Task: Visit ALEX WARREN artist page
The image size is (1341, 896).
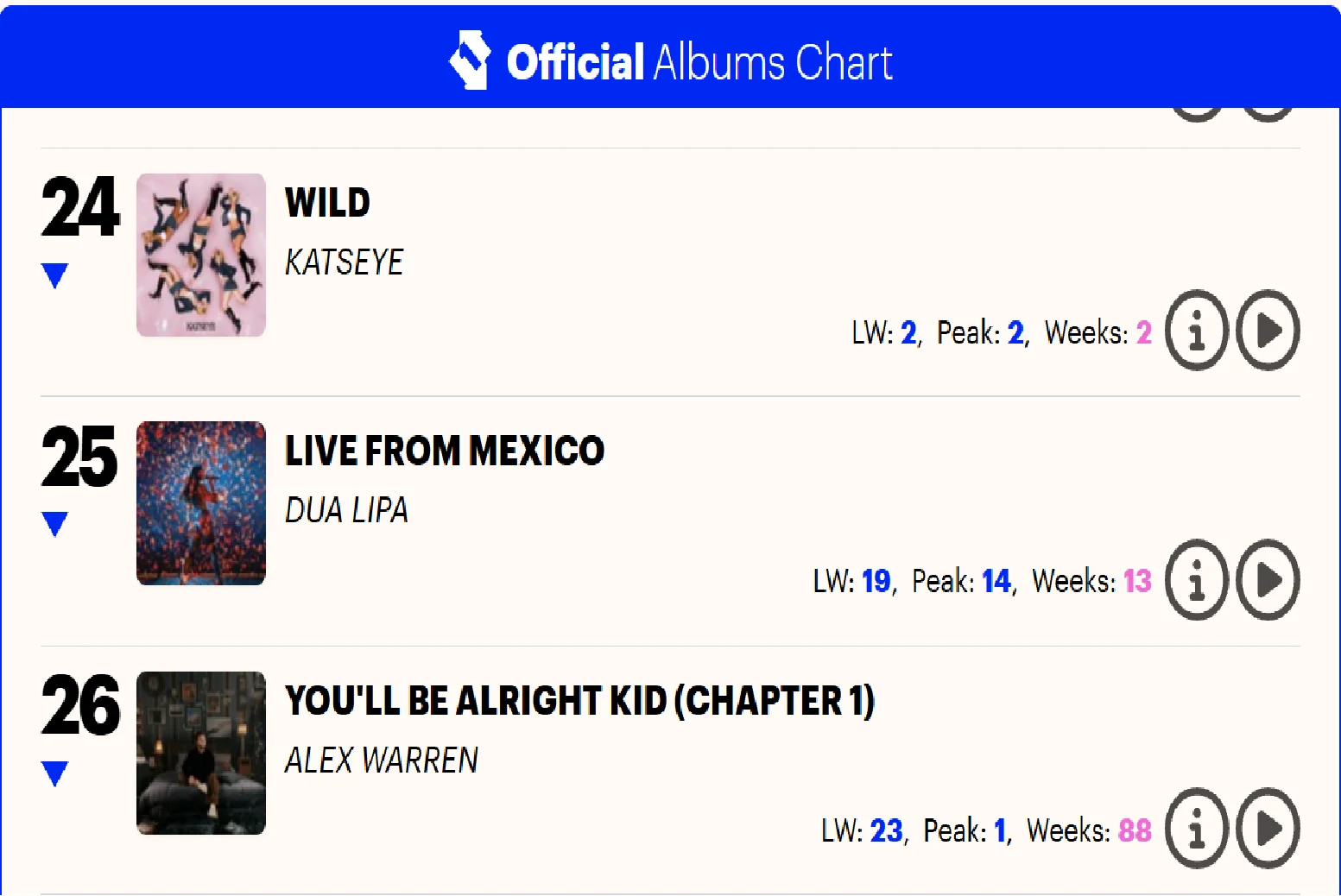Action: [382, 760]
